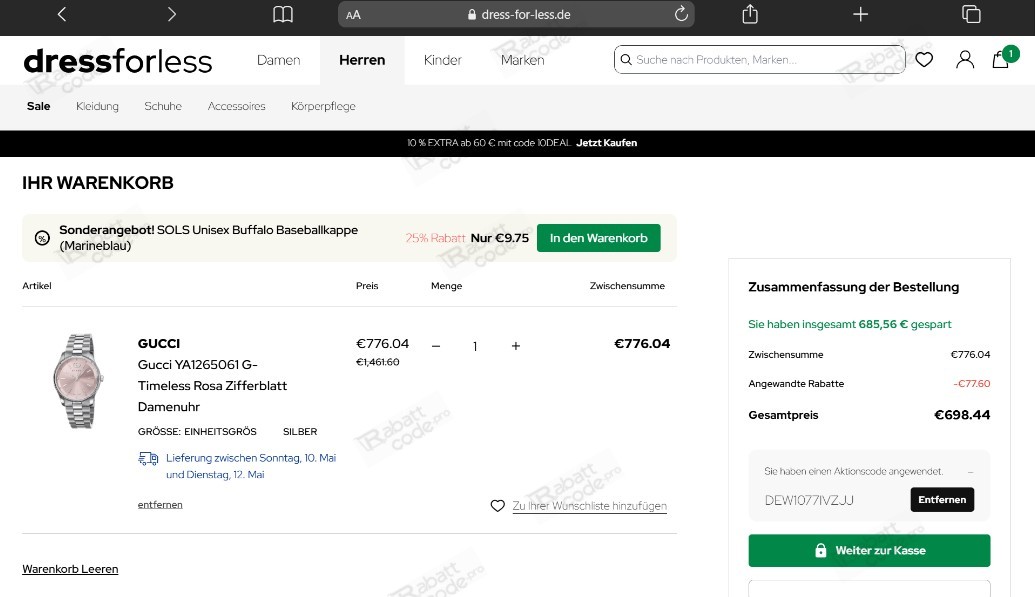1035x597 pixels.
Task: Show all tabs overview icon
Action: pyautogui.click(x=971, y=14)
